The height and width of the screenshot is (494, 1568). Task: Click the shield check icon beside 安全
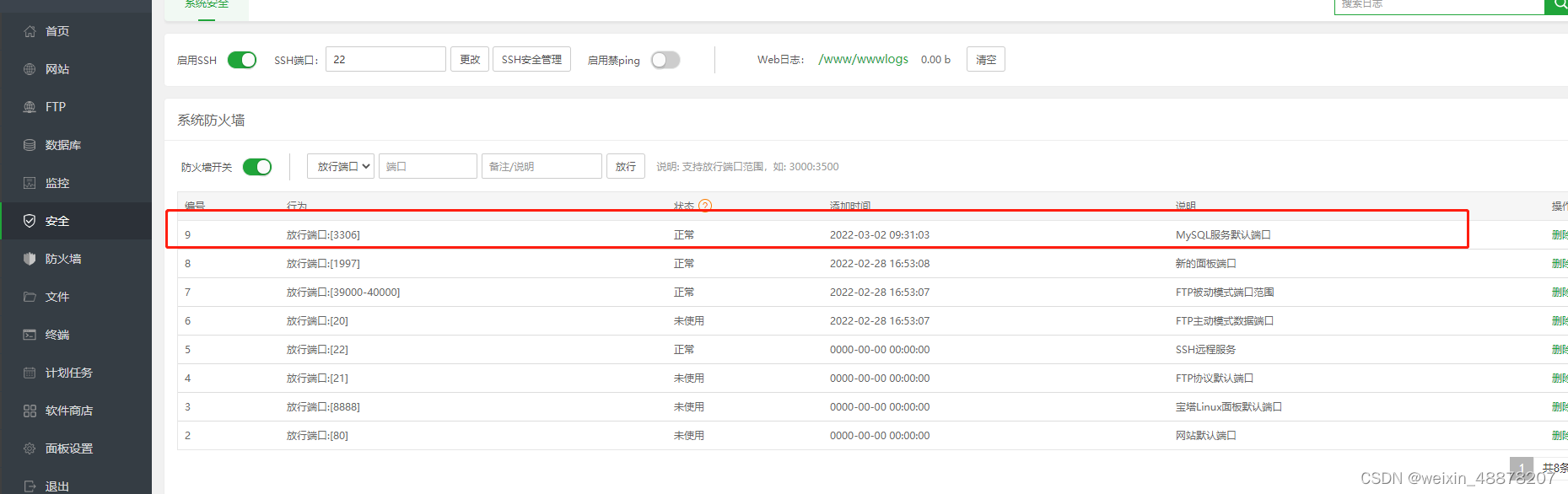pos(30,221)
